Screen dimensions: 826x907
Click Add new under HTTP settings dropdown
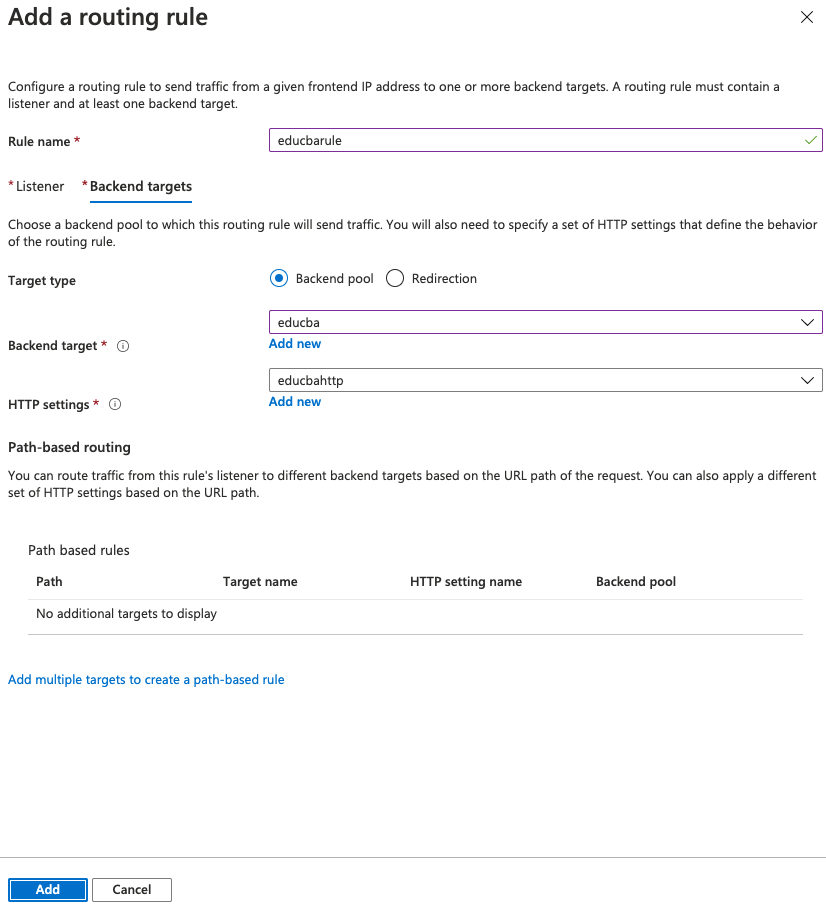(x=295, y=402)
